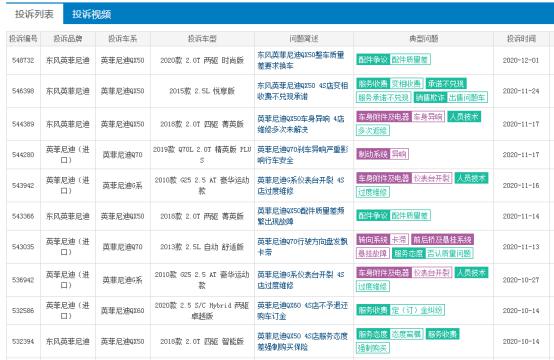Click the 销售欺诈 tag

[430, 98]
